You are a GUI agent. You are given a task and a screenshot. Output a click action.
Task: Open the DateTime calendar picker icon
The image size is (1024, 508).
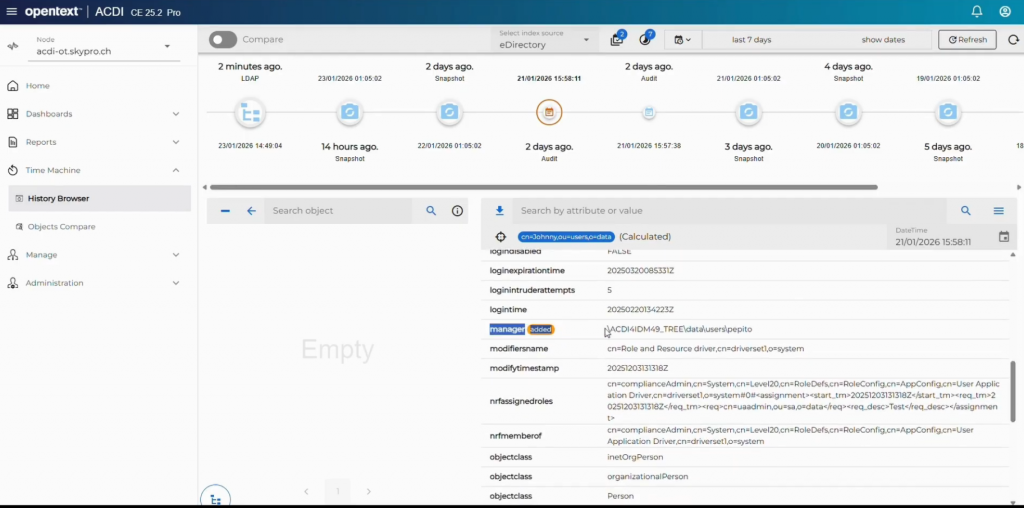tap(1004, 236)
